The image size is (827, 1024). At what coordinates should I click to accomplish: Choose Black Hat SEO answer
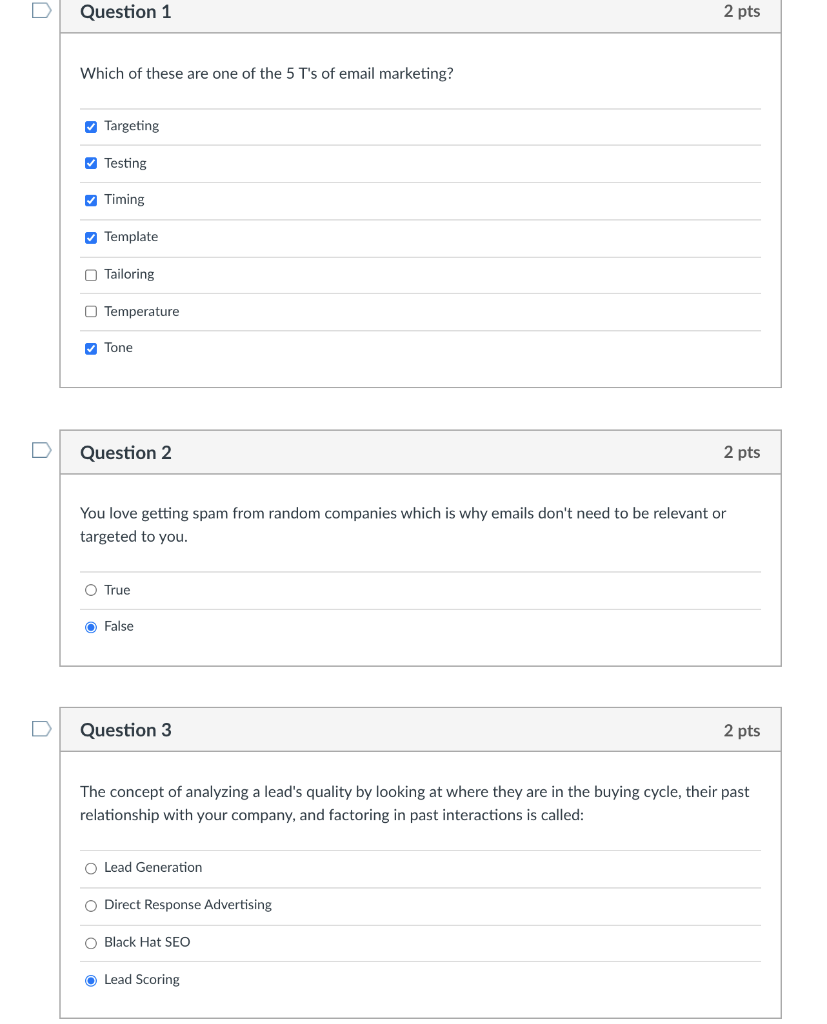[91, 943]
